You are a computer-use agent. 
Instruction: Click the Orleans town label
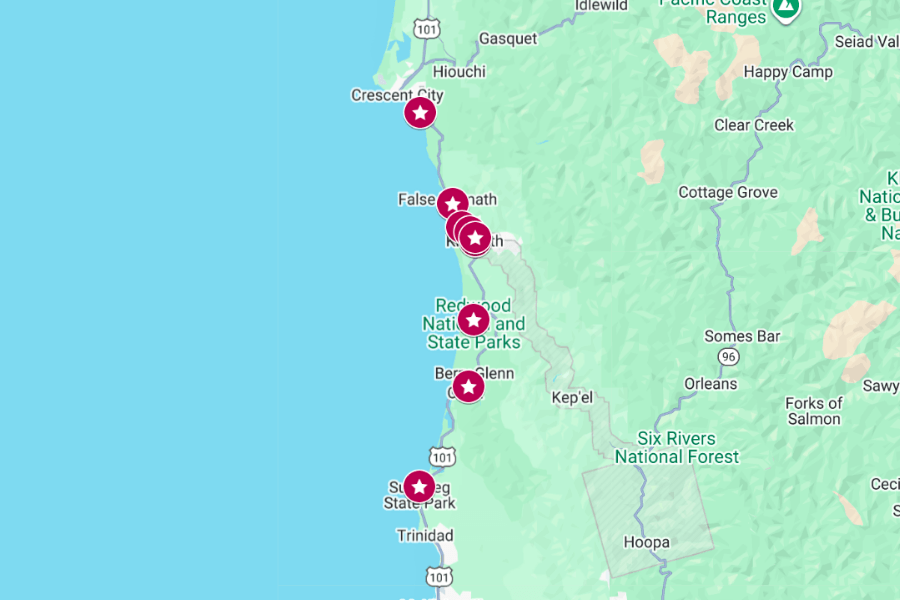[x=711, y=384]
